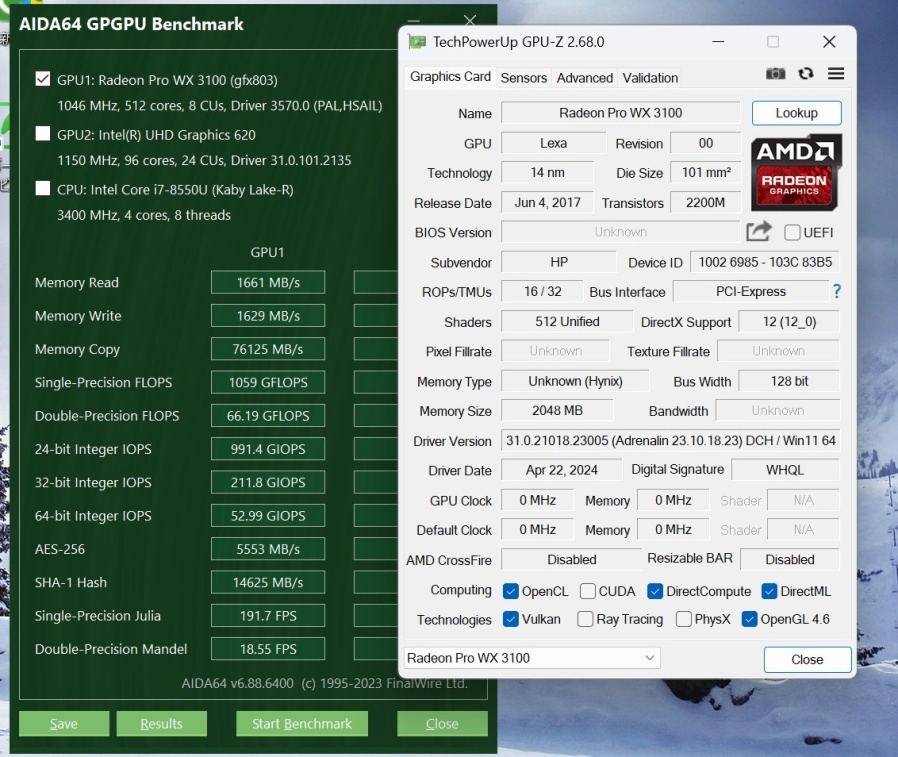Image resolution: width=898 pixels, height=757 pixels.
Task: Click the Driver Version text field
Action: 670,441
